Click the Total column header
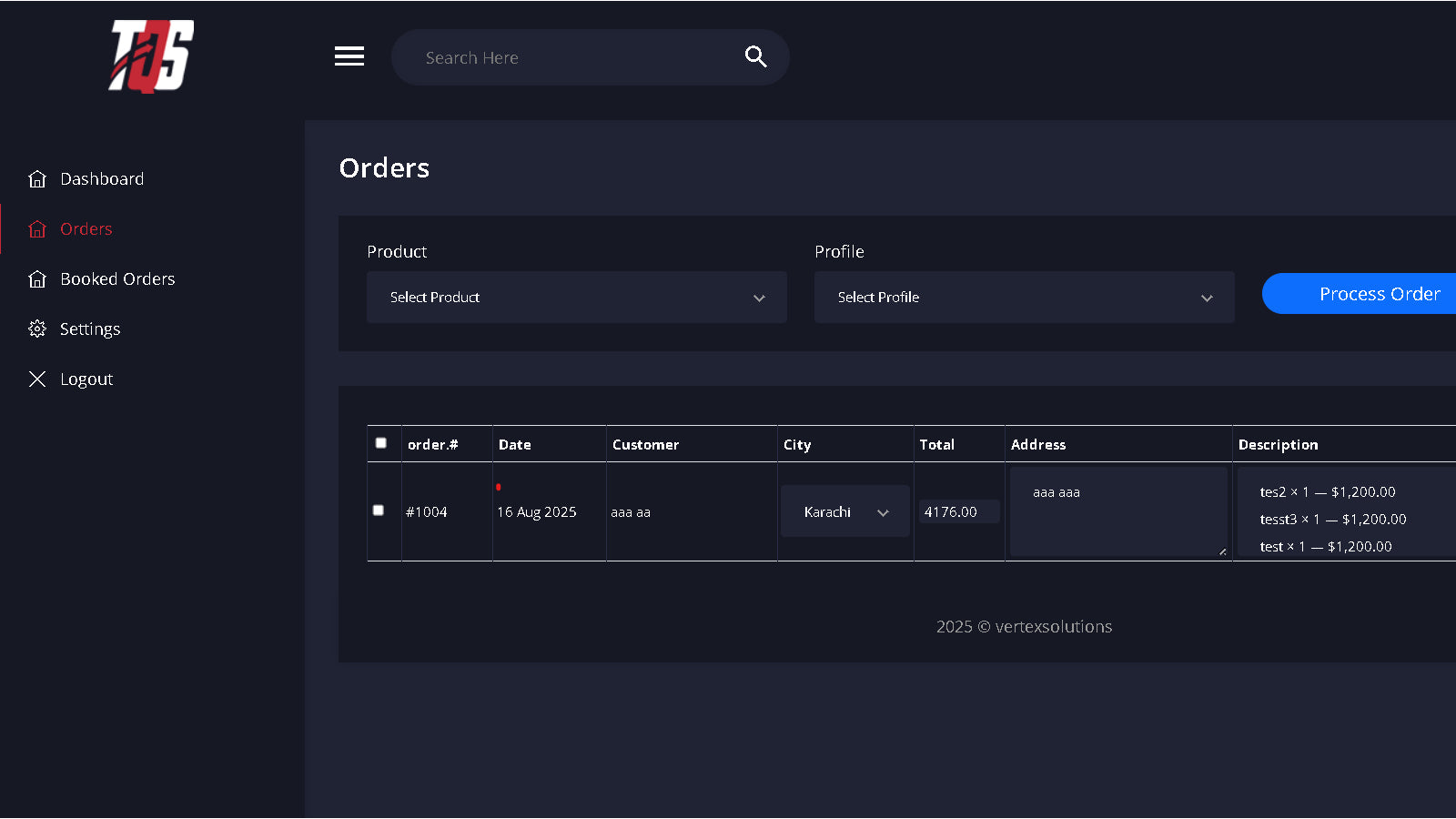The width and height of the screenshot is (1456, 819). coord(937,445)
